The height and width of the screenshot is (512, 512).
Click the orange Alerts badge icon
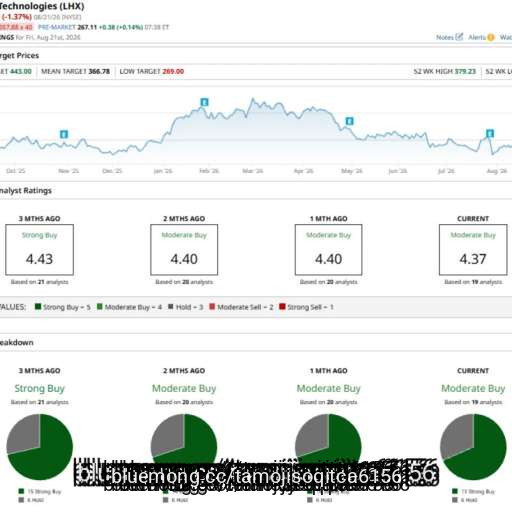490,37
